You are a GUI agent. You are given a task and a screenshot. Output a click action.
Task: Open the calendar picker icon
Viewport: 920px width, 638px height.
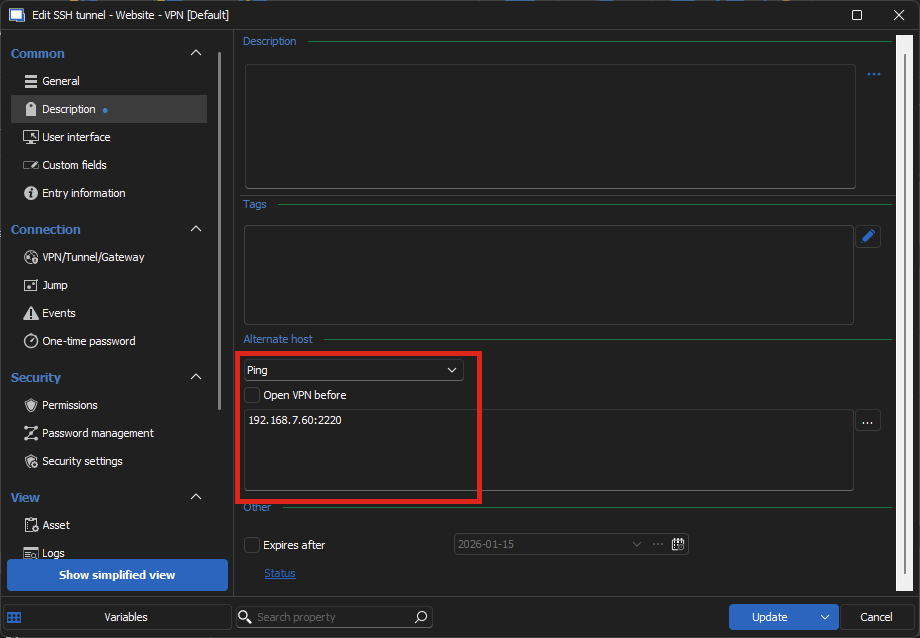coord(678,544)
